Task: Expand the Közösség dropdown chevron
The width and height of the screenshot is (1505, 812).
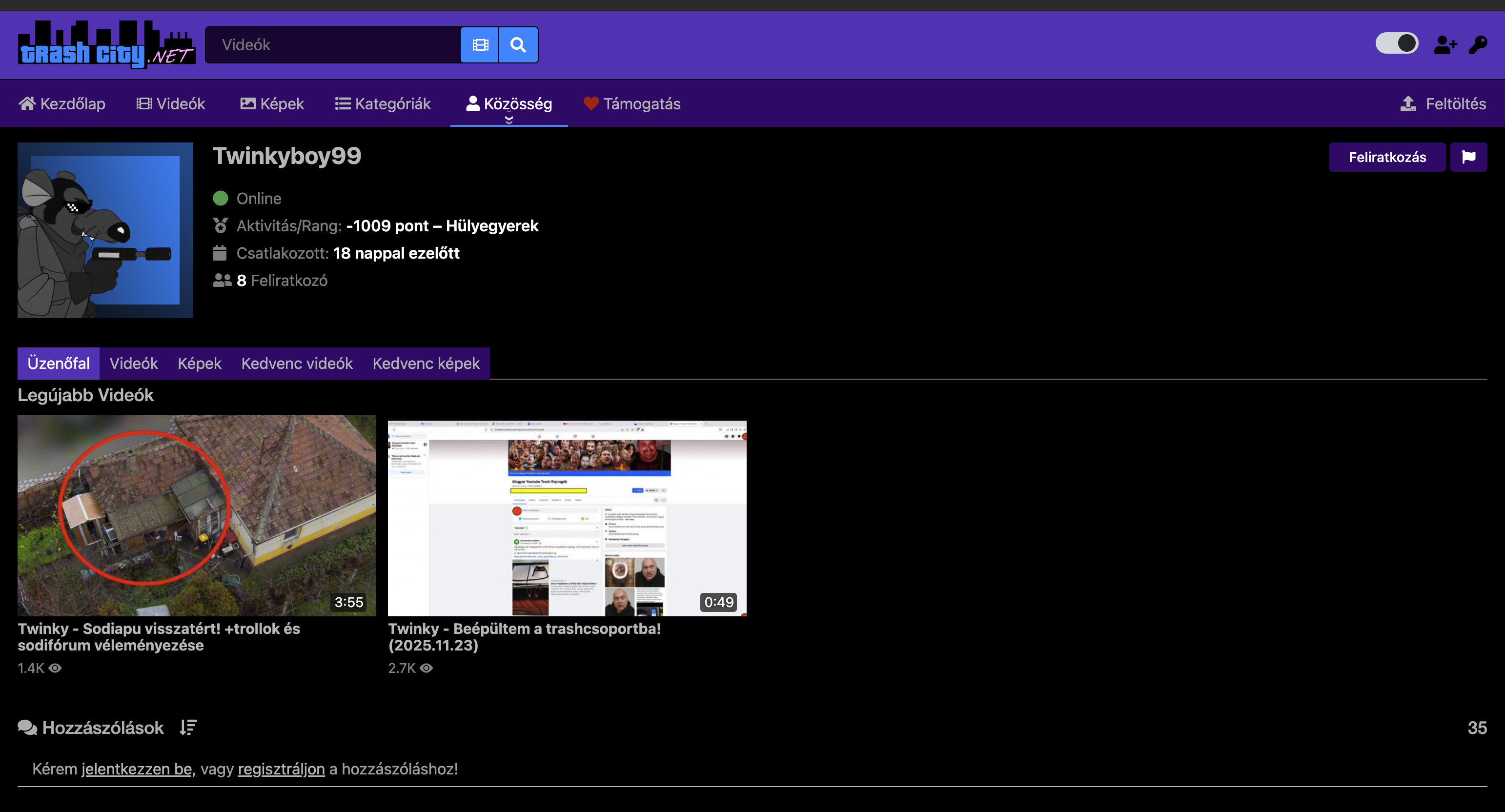Action: pyautogui.click(x=509, y=120)
